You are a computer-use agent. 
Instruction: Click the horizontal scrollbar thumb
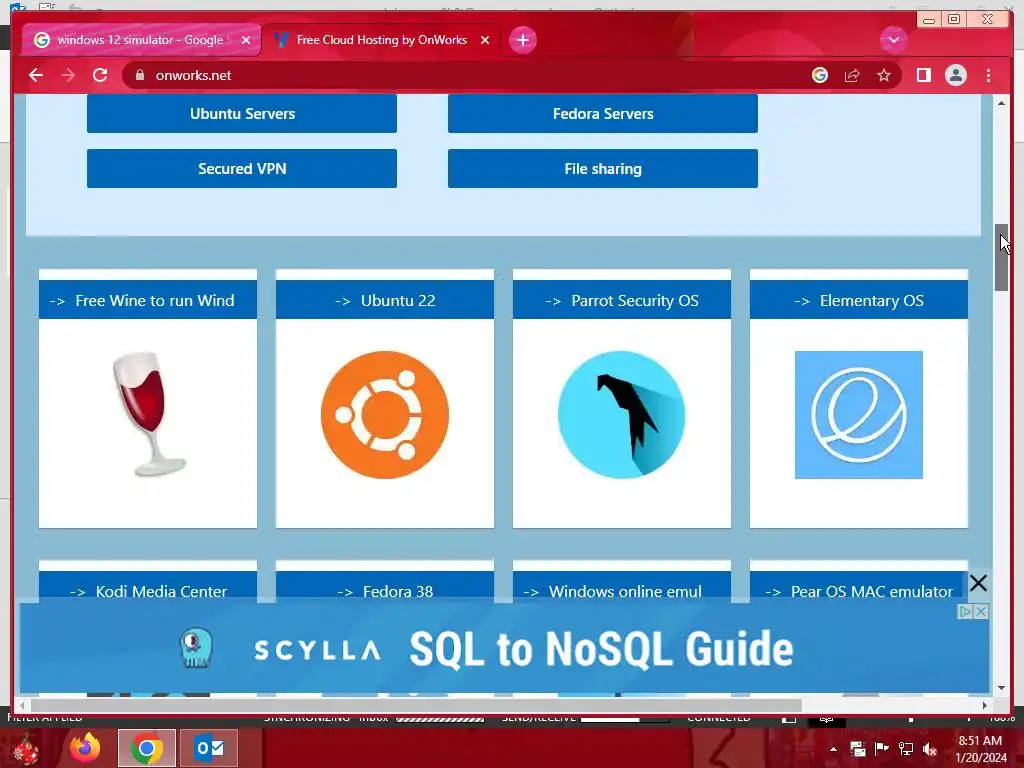(x=416, y=705)
